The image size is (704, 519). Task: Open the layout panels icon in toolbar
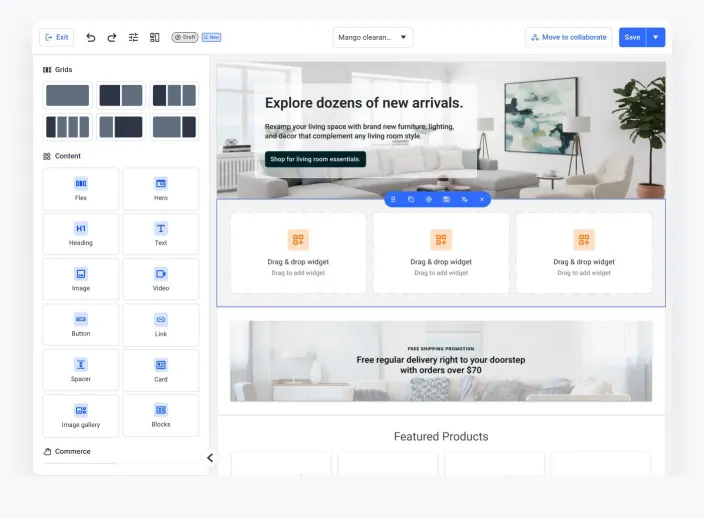154,37
